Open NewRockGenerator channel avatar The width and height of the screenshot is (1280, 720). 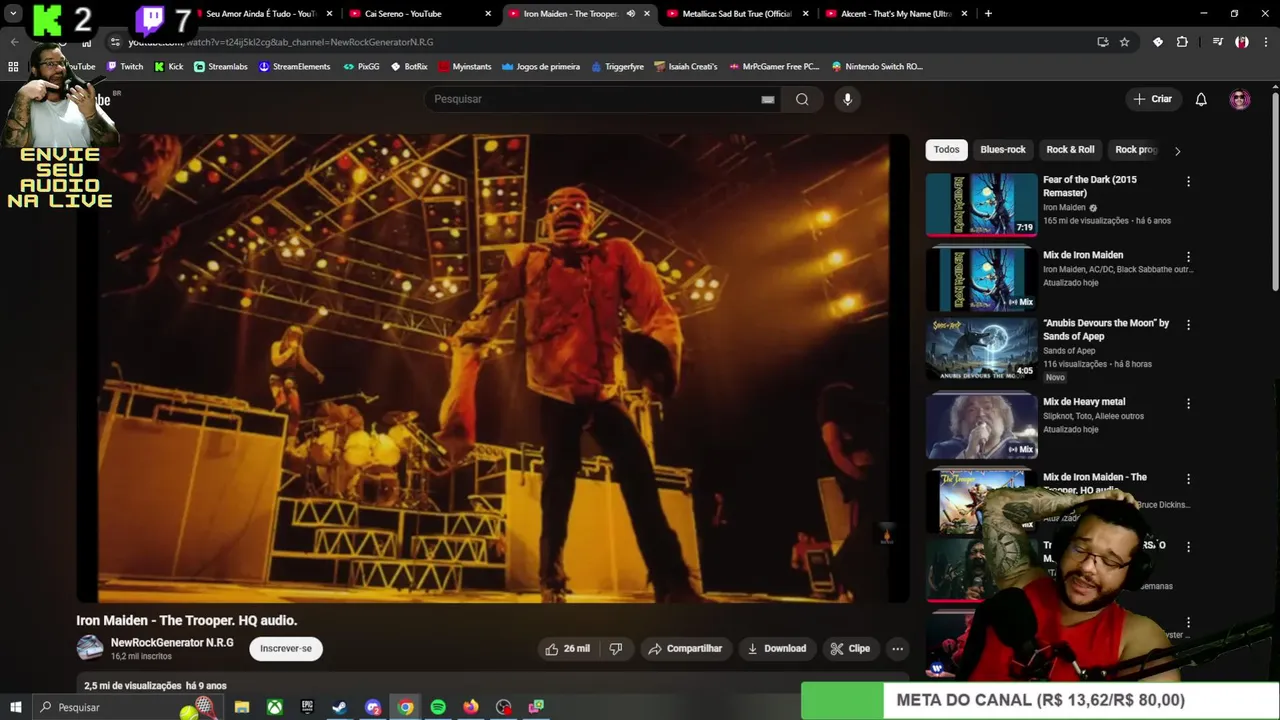(90, 648)
